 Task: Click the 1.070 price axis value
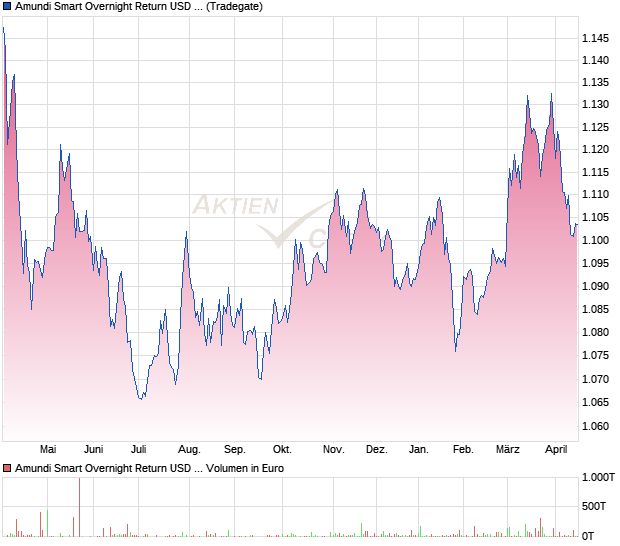click(x=595, y=380)
